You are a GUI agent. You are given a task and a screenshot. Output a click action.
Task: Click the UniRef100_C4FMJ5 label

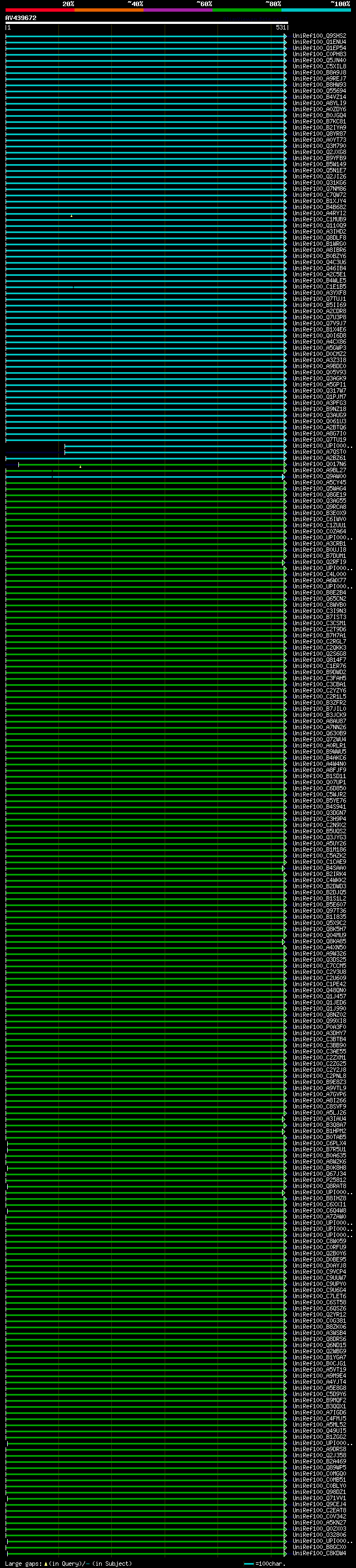tap(319, 1418)
